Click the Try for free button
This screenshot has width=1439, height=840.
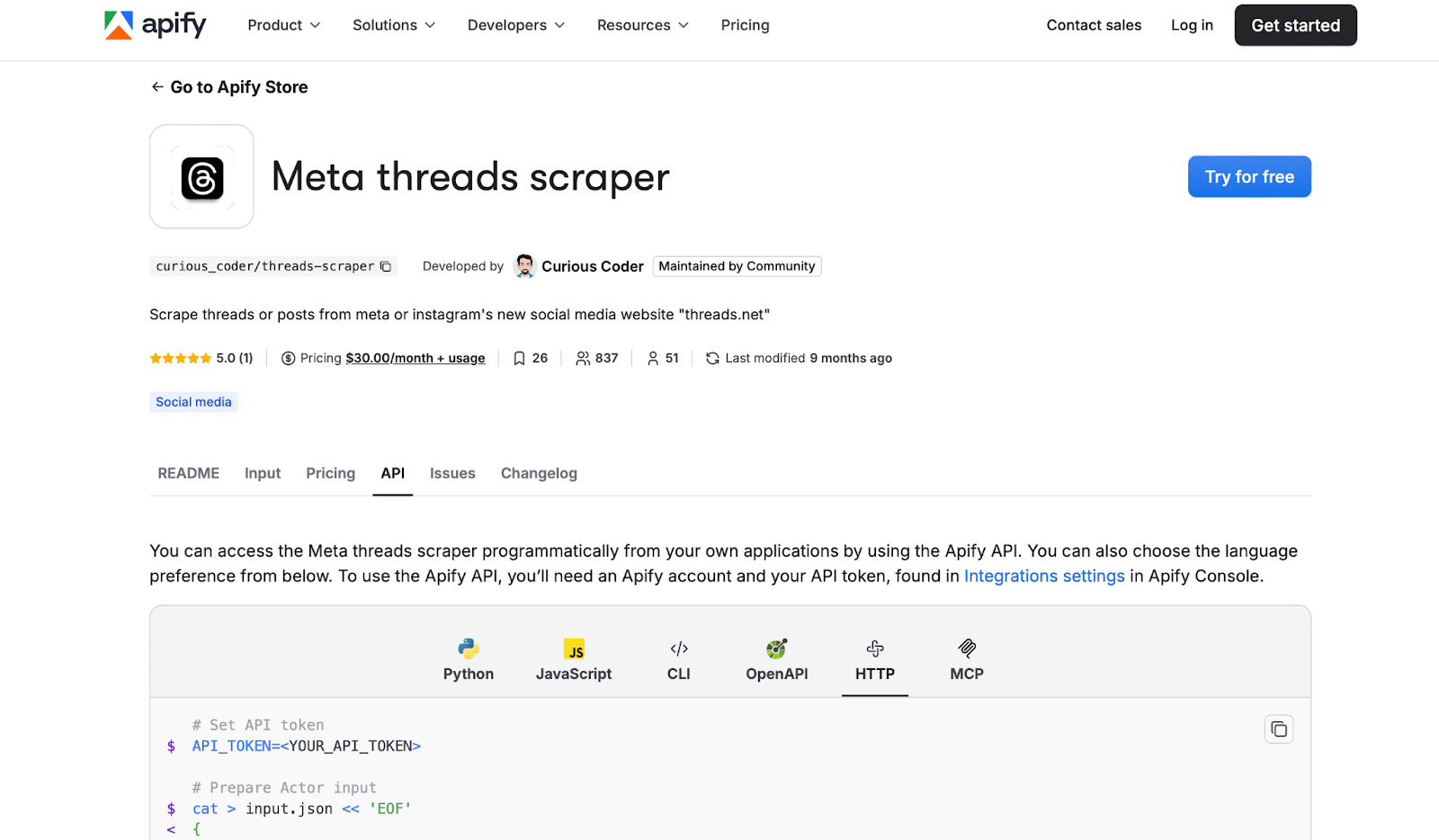coord(1249,176)
